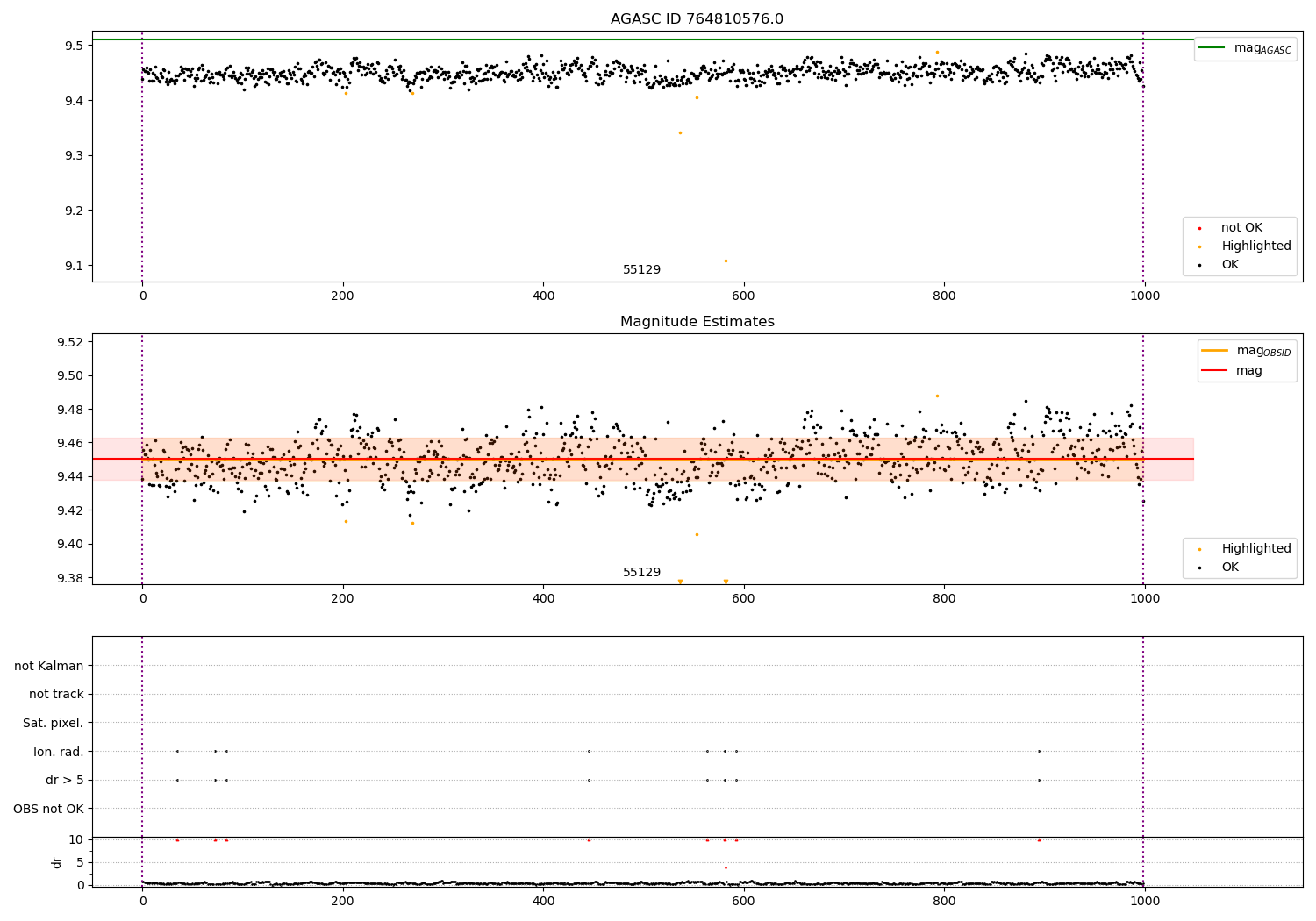1316x921 pixels.
Task: Click the x-axis tick 800 under the AGASC ID plot
Action: 944,296
